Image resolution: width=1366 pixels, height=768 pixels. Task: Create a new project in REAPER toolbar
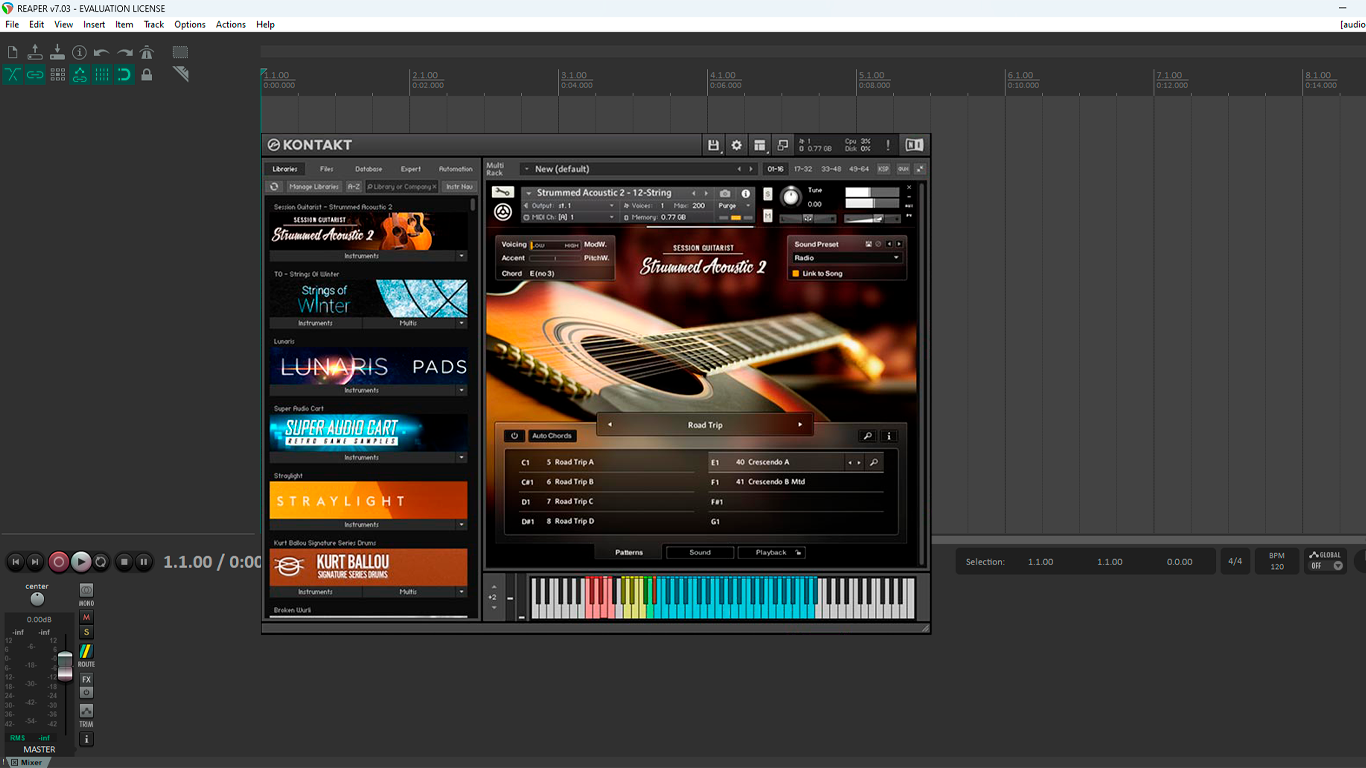12,52
